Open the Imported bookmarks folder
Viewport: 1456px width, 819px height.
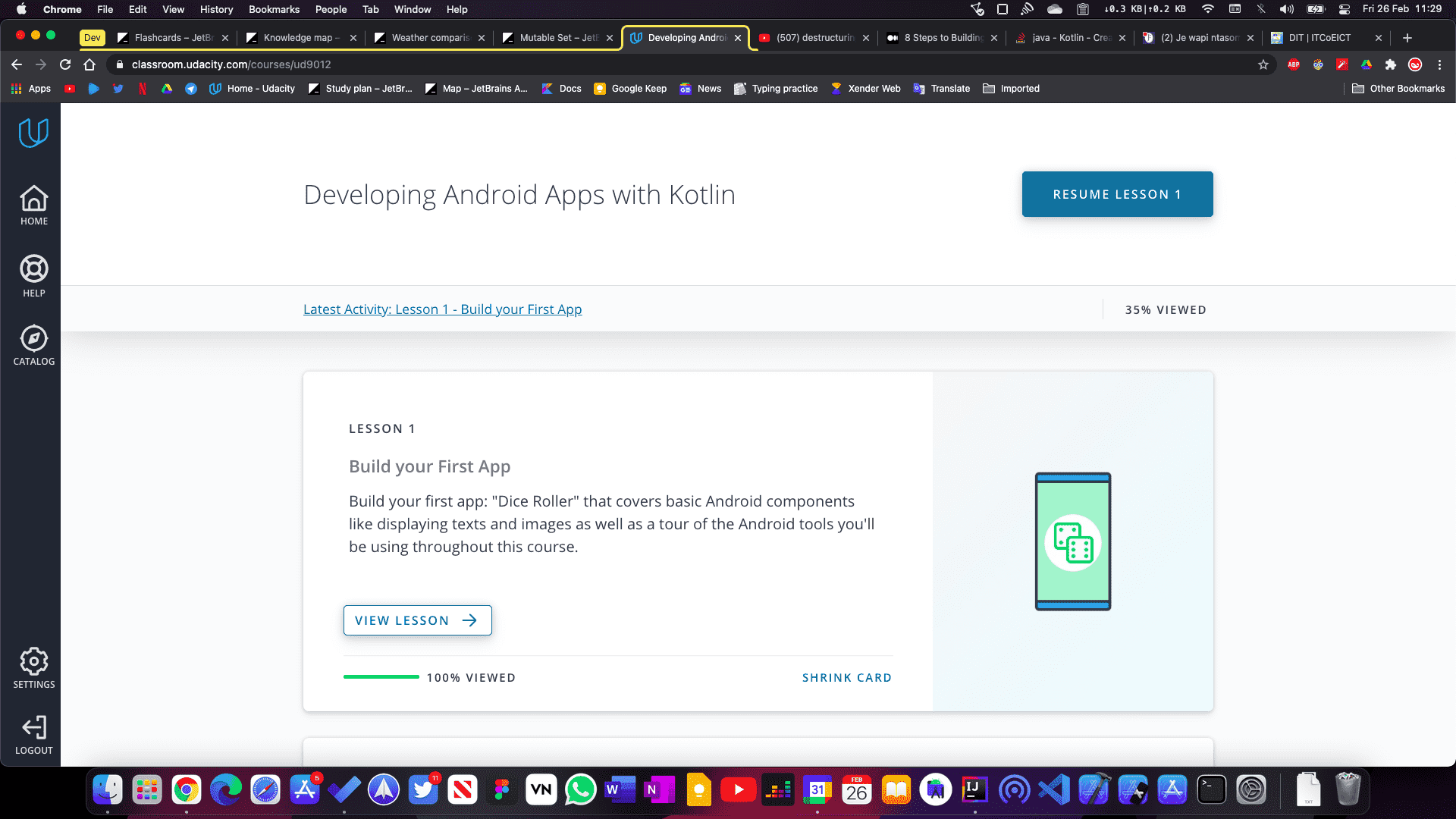[x=1011, y=89]
